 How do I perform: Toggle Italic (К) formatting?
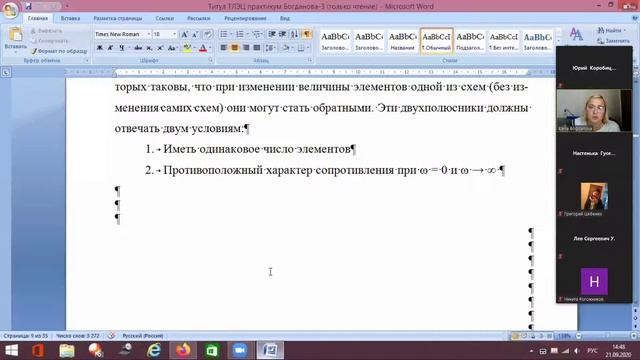point(110,48)
